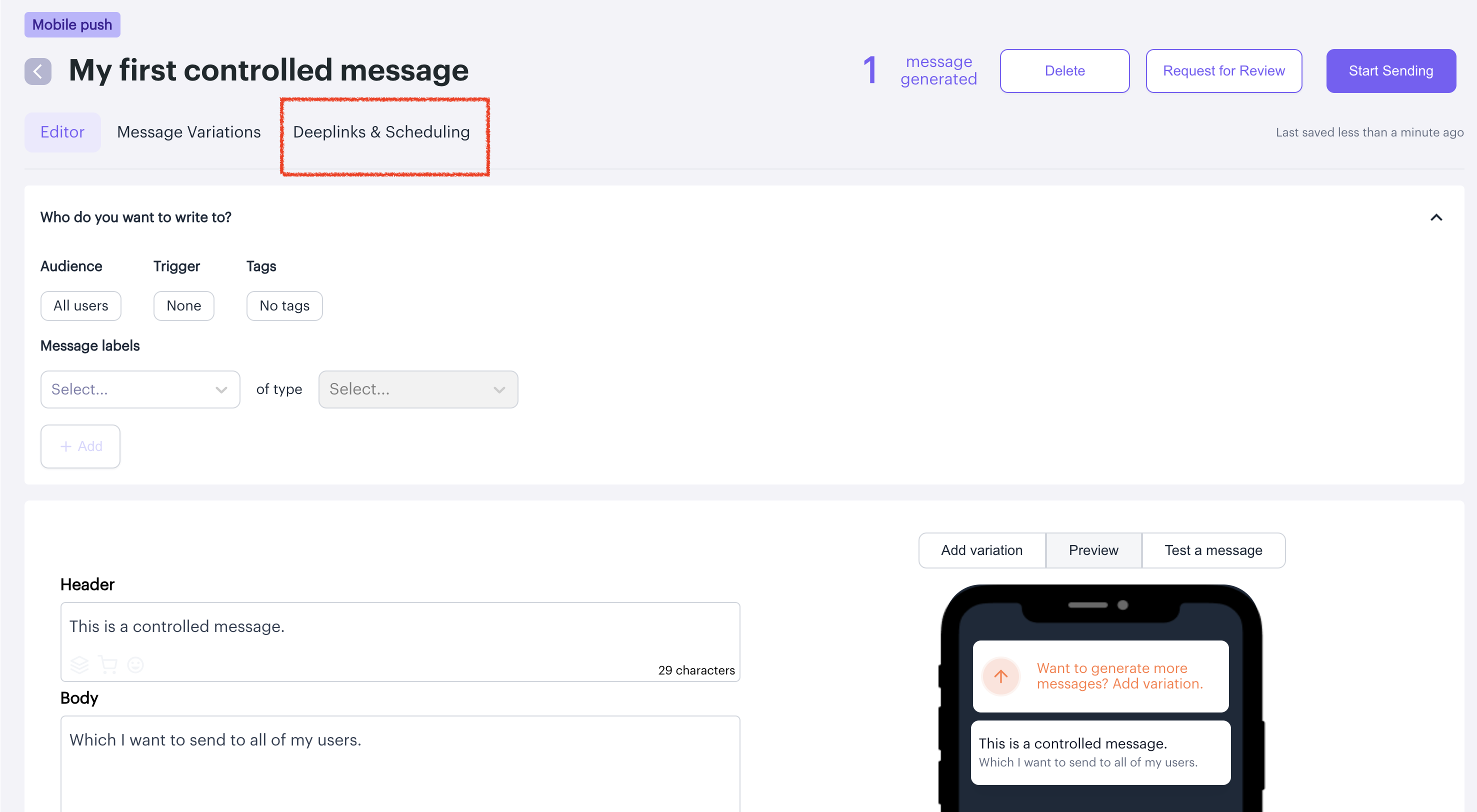Click the All users audience chip
Image resolution: width=1477 pixels, height=812 pixels.
(x=80, y=305)
